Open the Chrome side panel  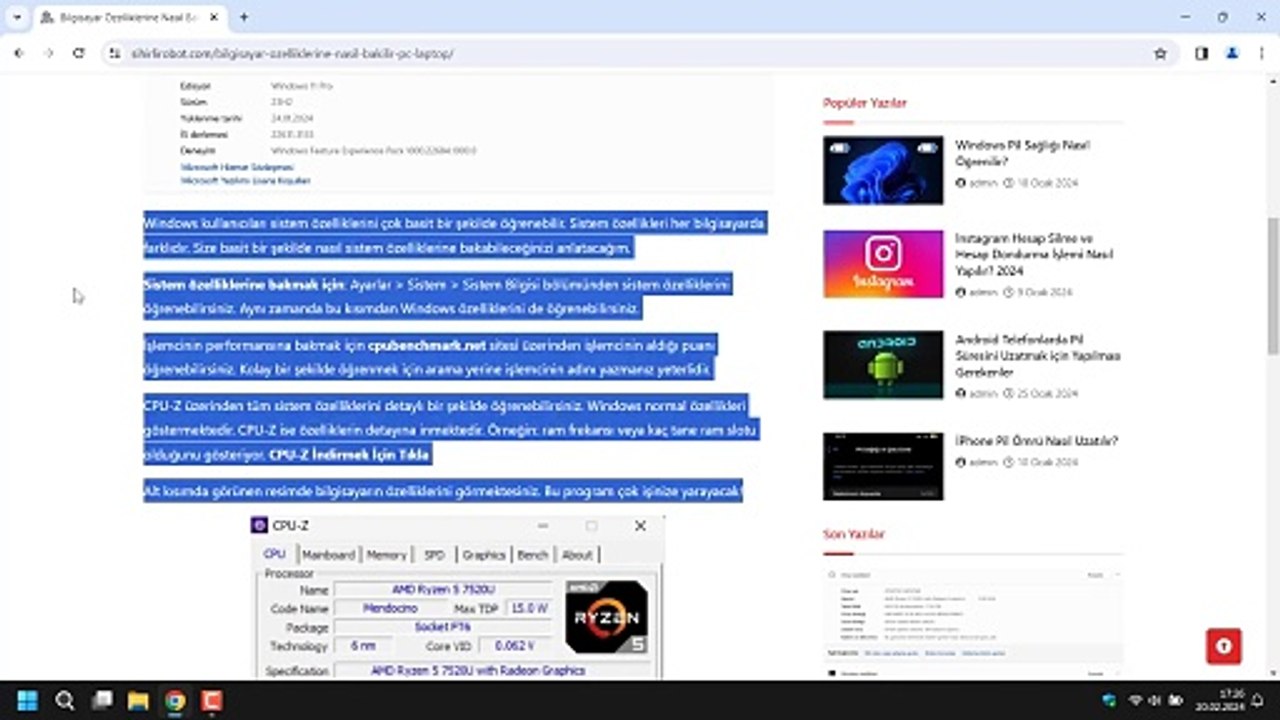pyautogui.click(x=1201, y=53)
